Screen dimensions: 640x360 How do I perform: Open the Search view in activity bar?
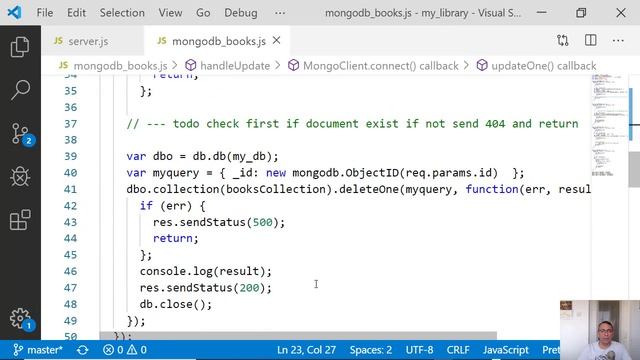20,90
